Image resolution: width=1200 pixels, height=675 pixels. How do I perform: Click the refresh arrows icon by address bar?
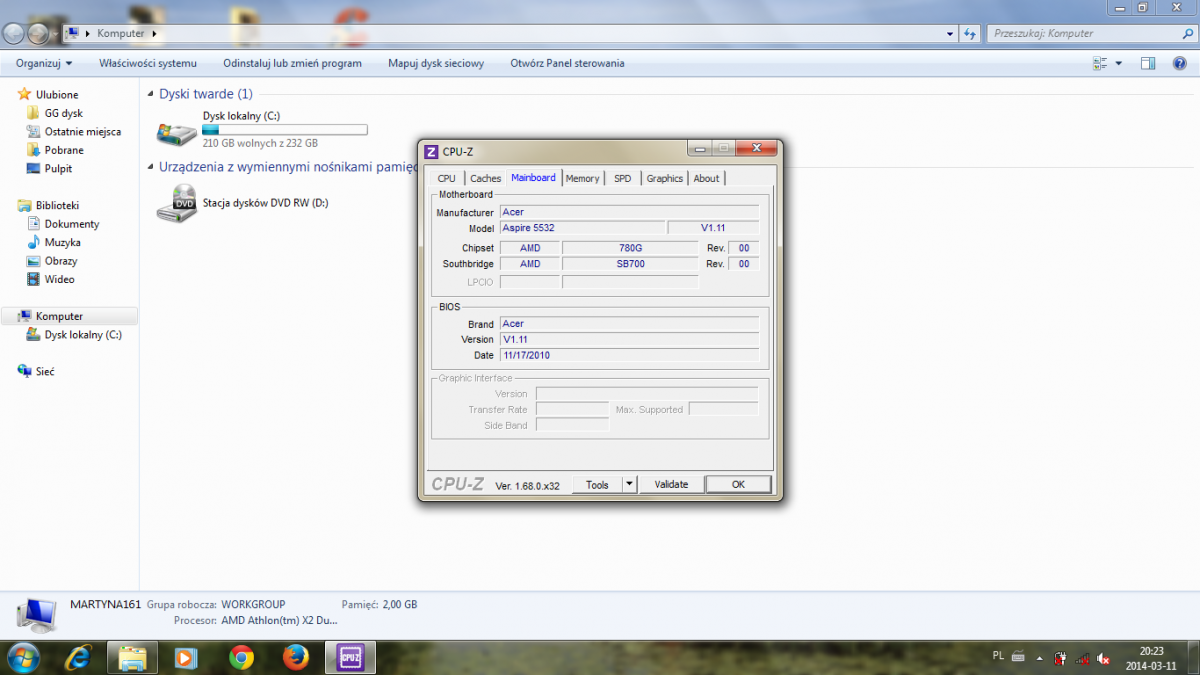click(x=969, y=33)
